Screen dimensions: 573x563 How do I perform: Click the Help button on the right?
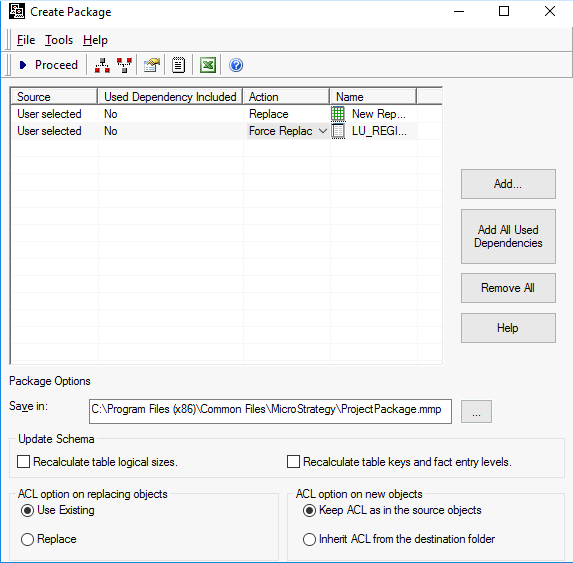[x=508, y=328]
